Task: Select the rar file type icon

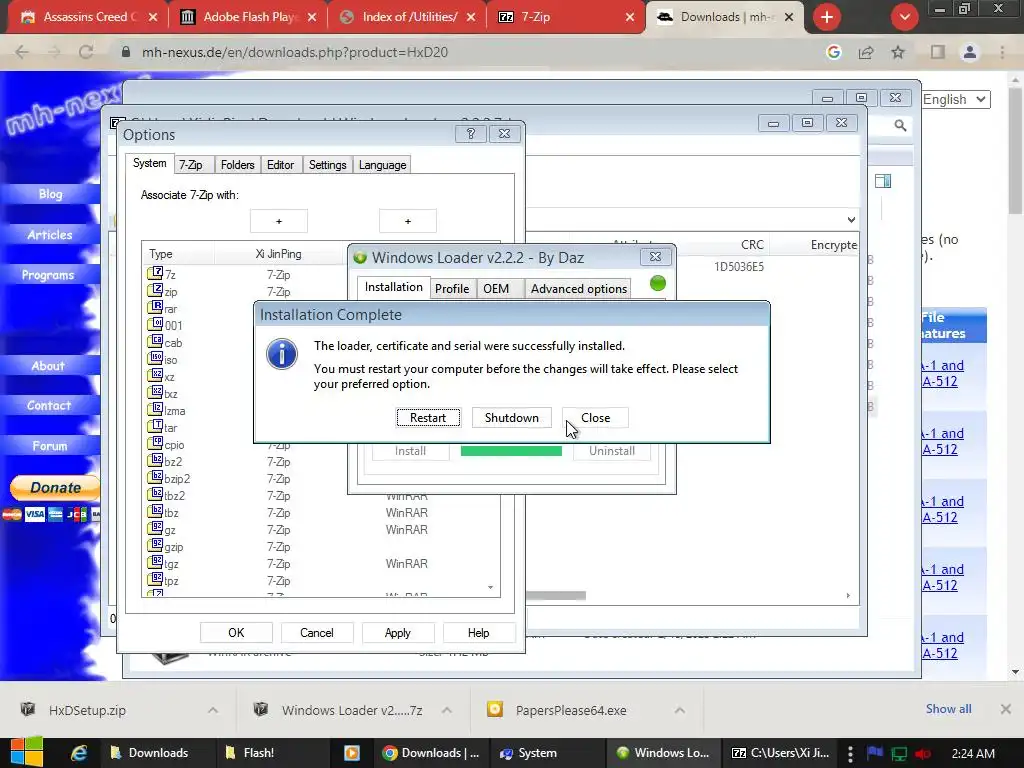Action: [x=155, y=308]
